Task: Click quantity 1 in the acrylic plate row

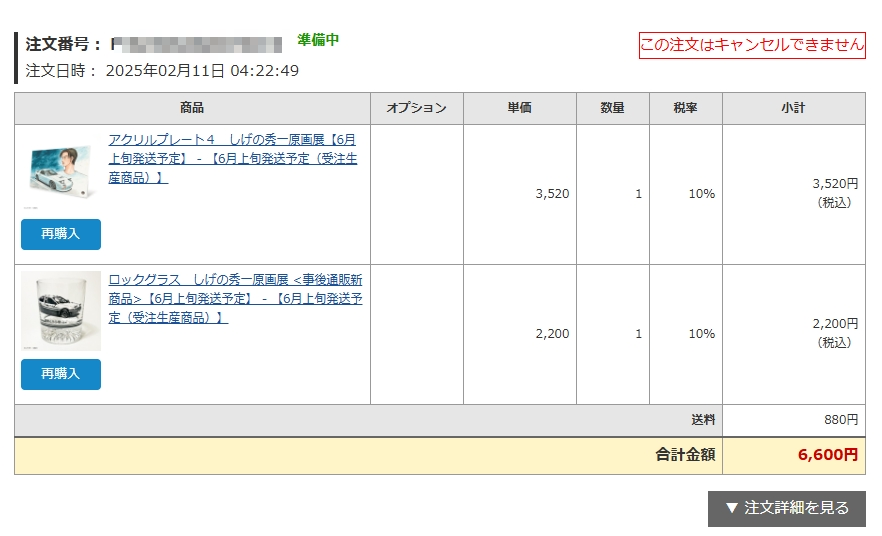Action: point(613,194)
